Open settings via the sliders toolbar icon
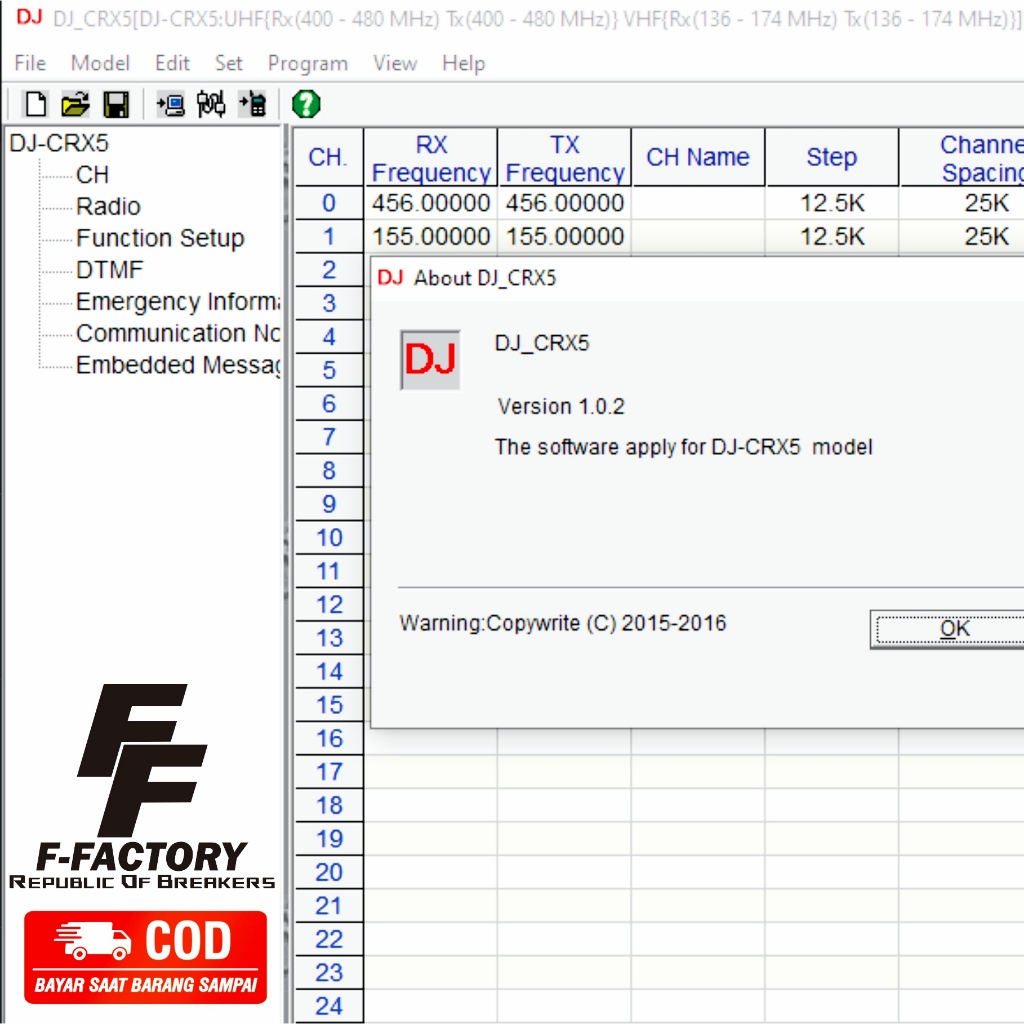 (x=211, y=105)
